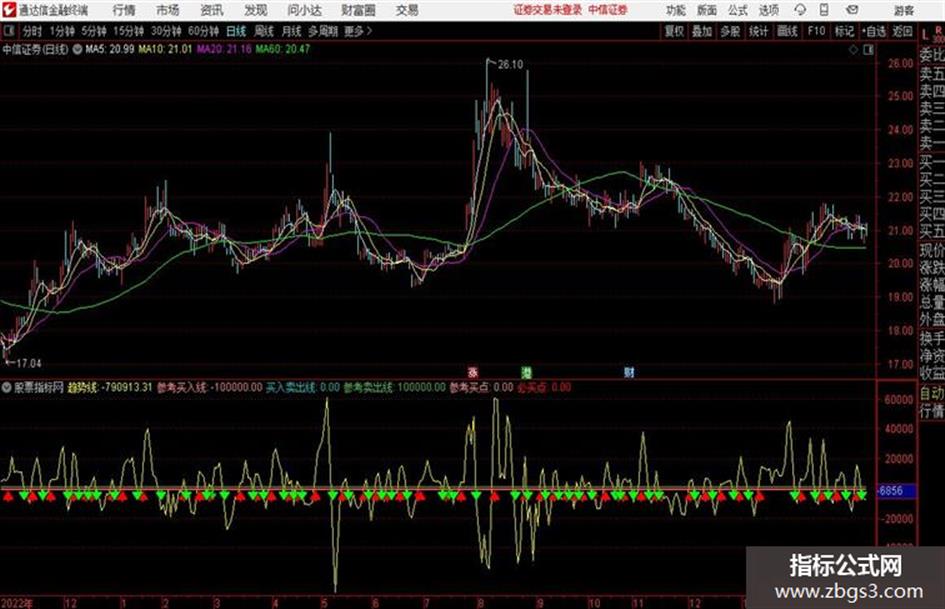
Task: Click the red 涨 event marker
Action: pyautogui.click(x=473, y=371)
